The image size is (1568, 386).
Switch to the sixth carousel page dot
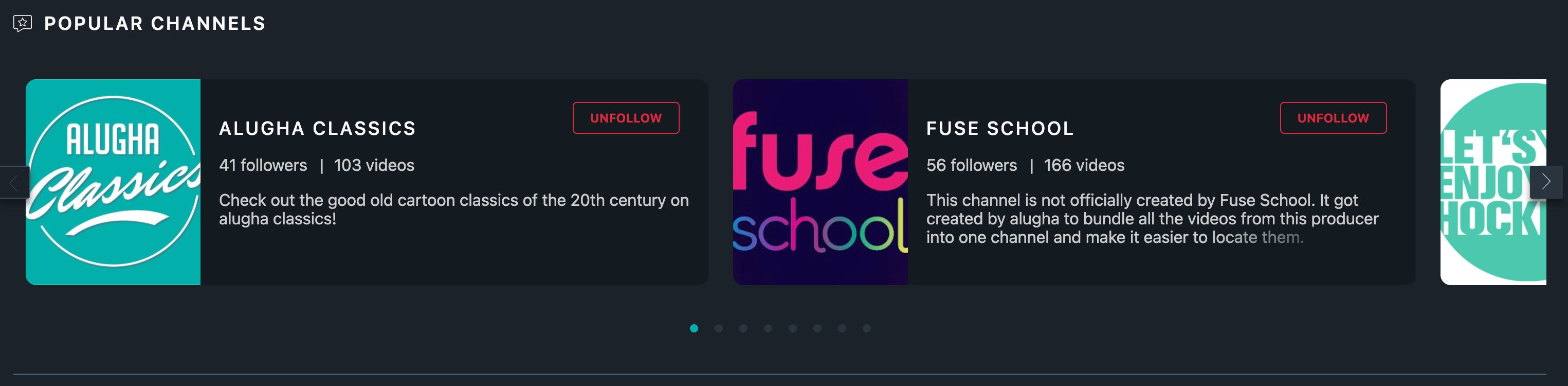click(x=817, y=328)
